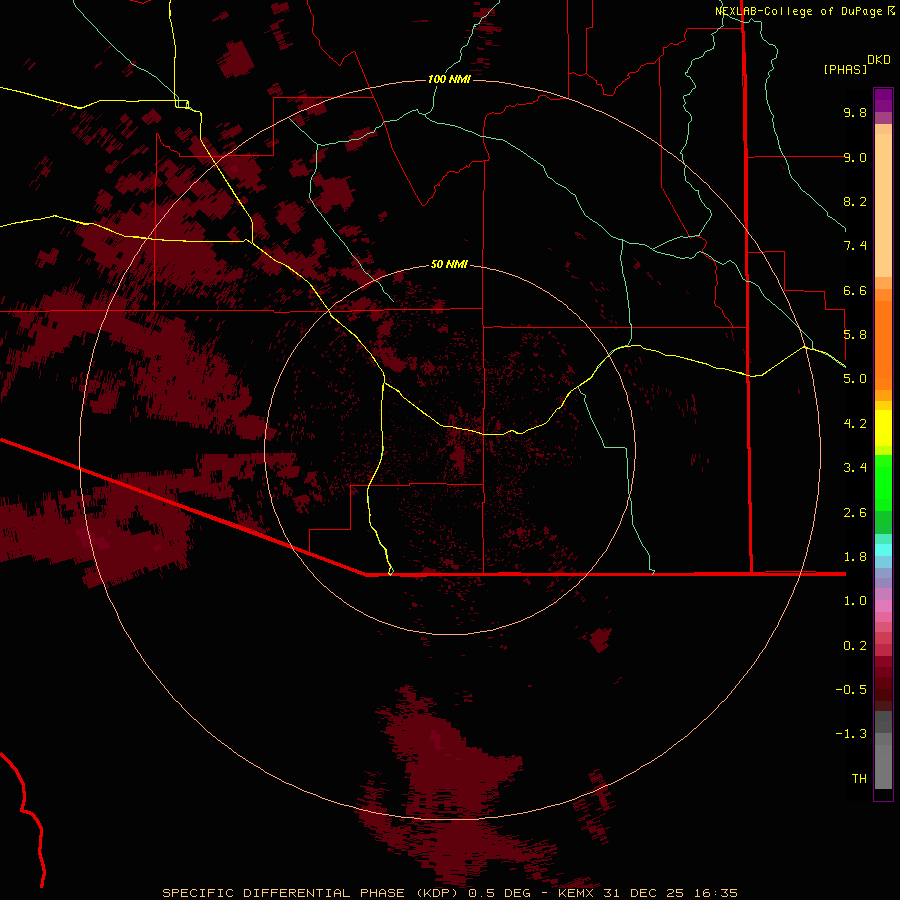Click the '31 DEC 25 16:35' timestamp

pyautogui.click(x=670, y=893)
